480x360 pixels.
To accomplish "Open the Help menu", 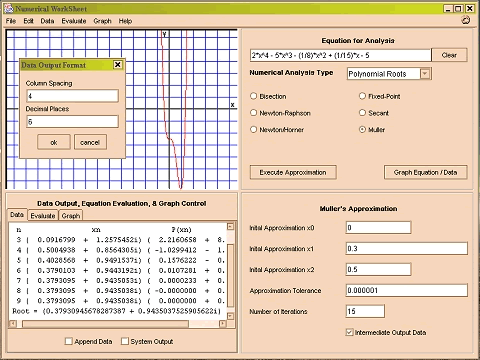I will (x=125, y=21).
